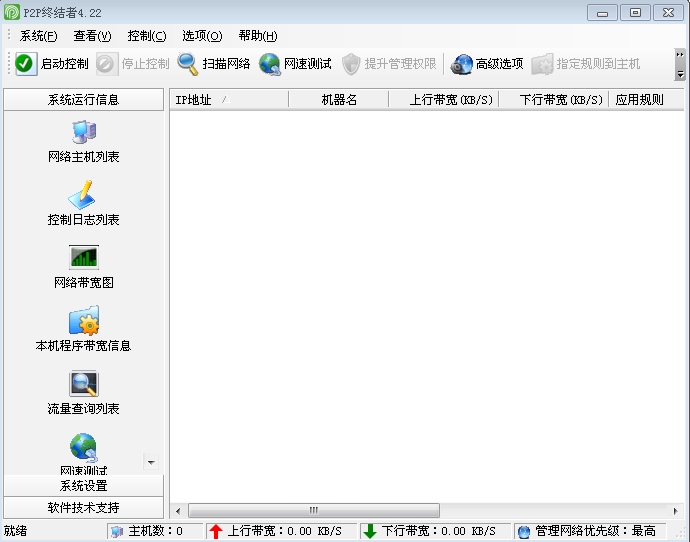Click the green download arrow icon in status bar

click(370, 531)
